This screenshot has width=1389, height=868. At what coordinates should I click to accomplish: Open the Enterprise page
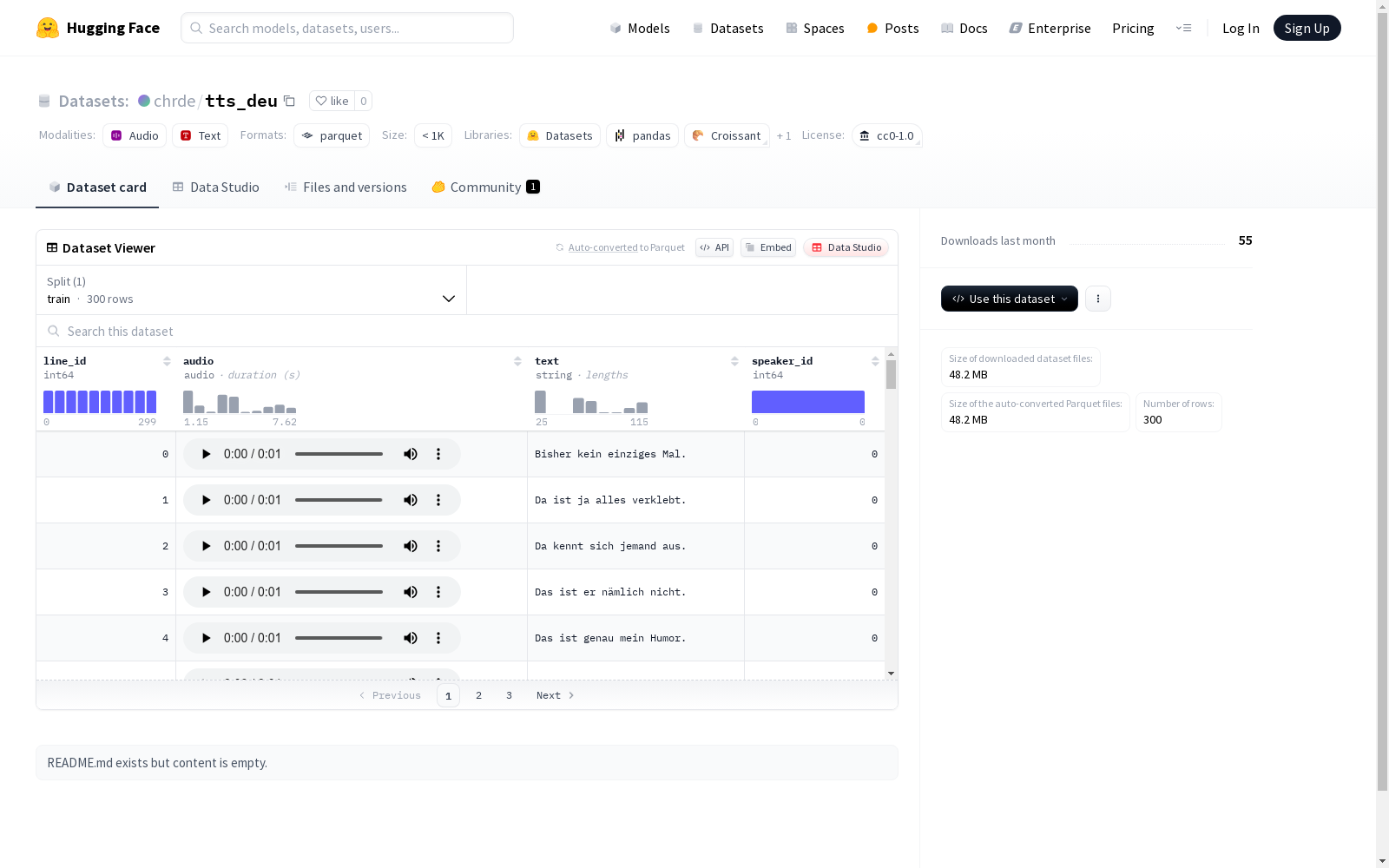point(1050,28)
